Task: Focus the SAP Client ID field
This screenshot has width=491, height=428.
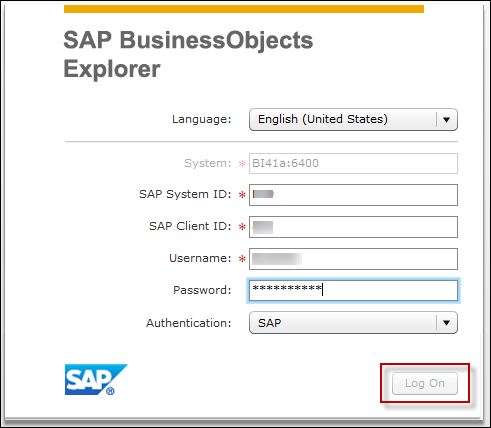Action: click(353, 227)
